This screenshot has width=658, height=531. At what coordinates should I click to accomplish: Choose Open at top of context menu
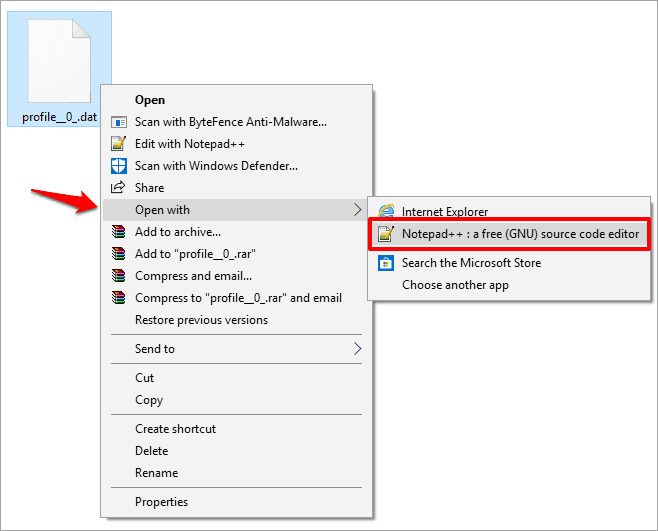coord(150,100)
